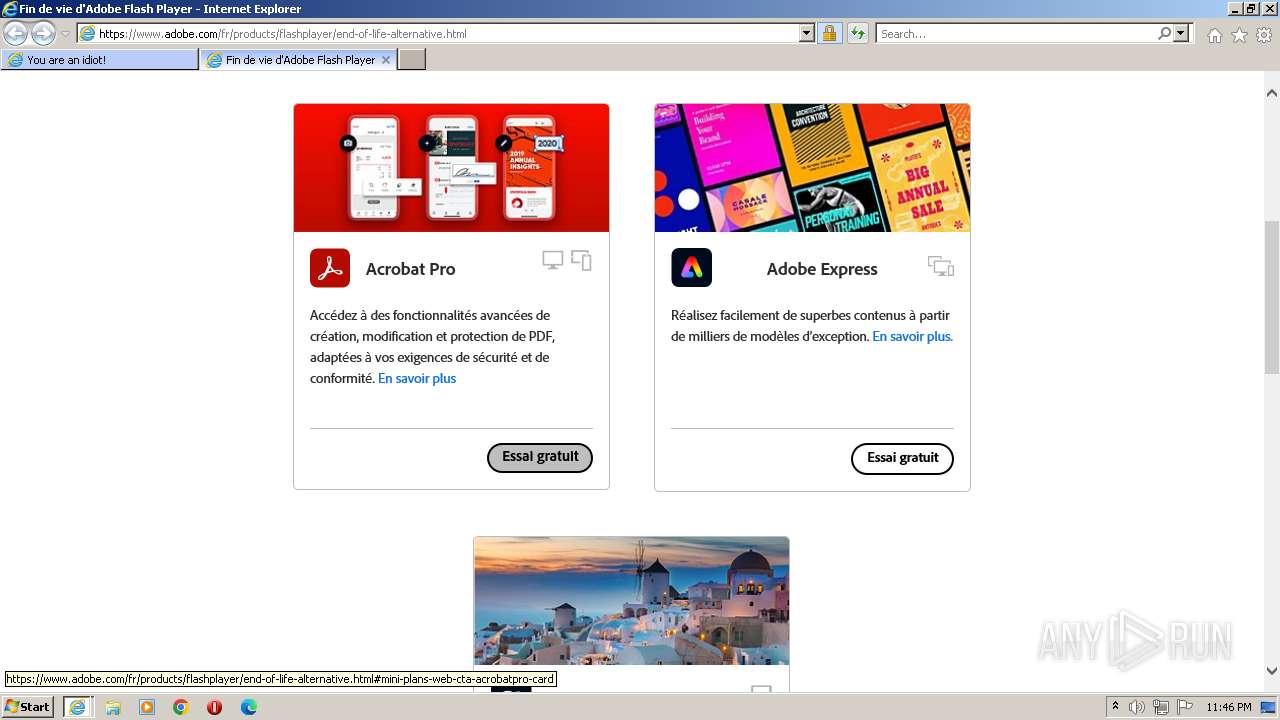Open the recent pages dropdown arrow

(x=65, y=34)
